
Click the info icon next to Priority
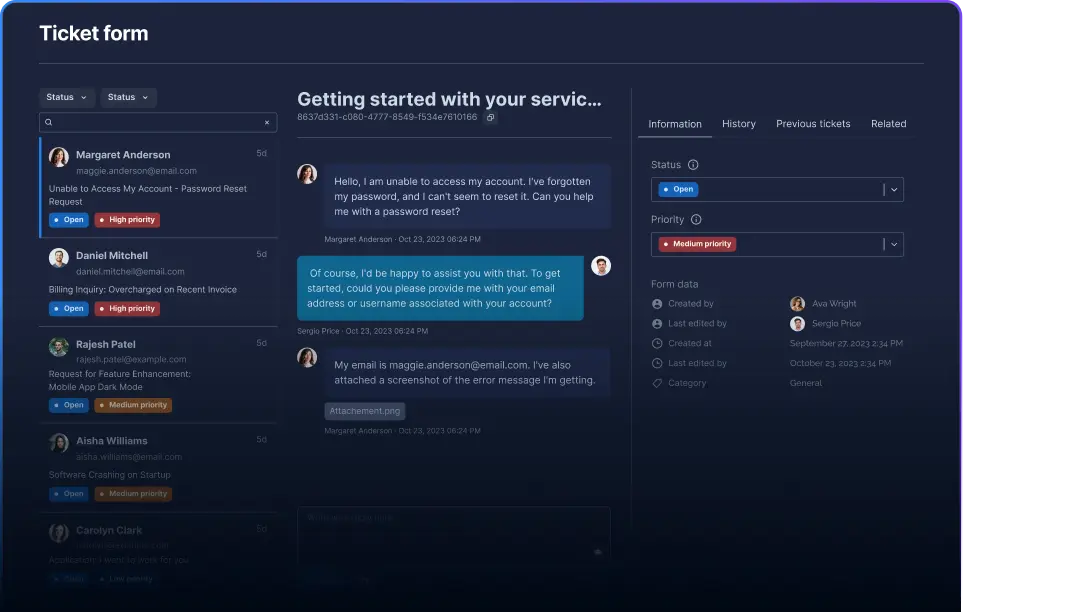(696, 220)
